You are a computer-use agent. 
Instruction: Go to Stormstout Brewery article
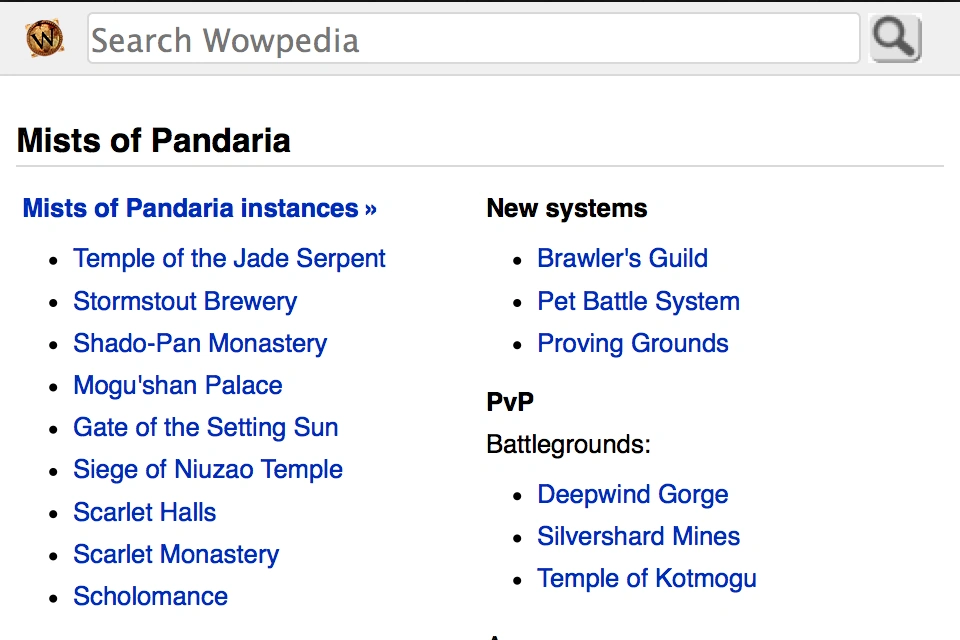click(185, 301)
